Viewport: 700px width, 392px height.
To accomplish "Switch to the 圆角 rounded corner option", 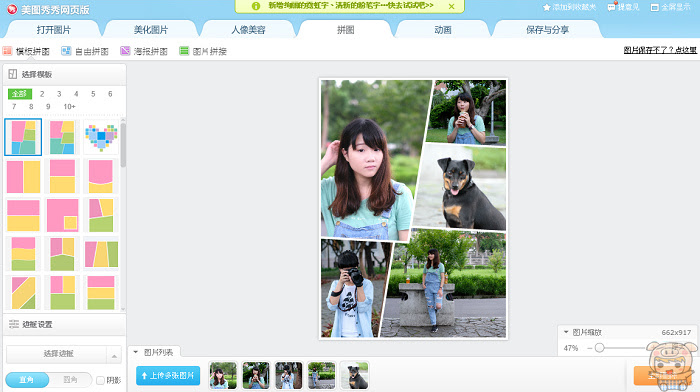I will pyautogui.click(x=70, y=380).
